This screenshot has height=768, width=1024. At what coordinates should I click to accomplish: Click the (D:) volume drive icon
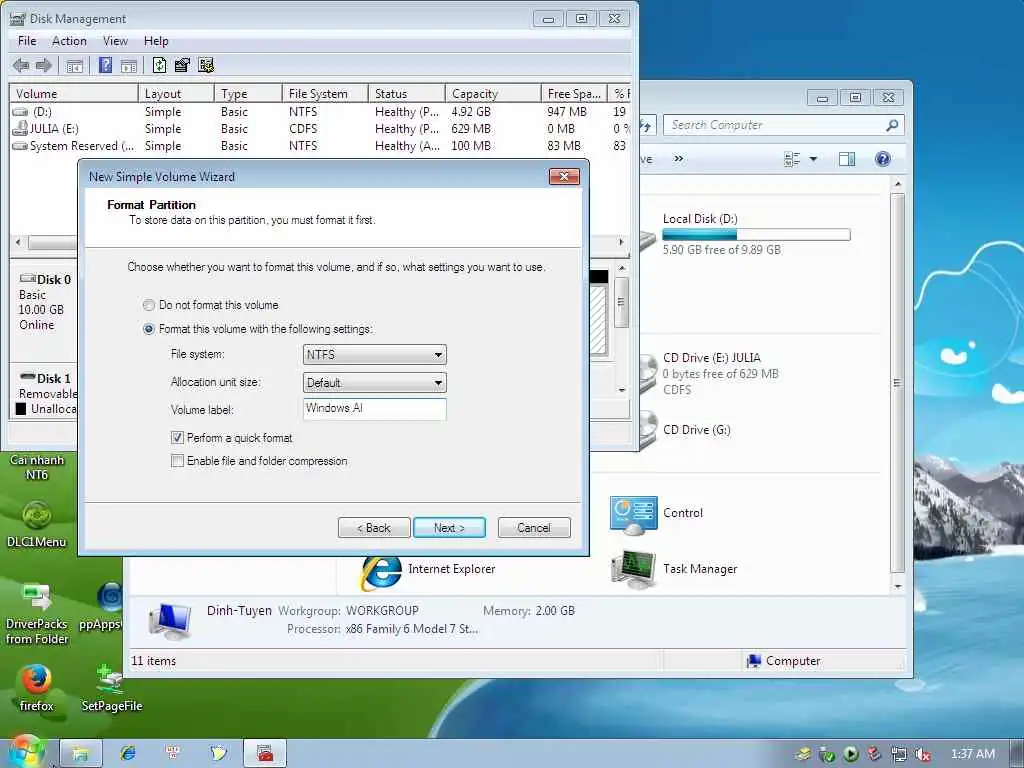[x=21, y=112]
